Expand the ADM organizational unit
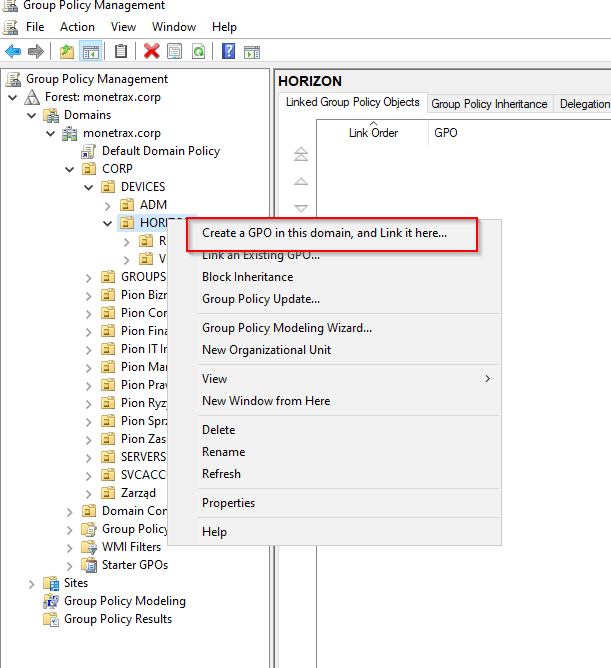This screenshot has height=668, width=611. click(109, 205)
